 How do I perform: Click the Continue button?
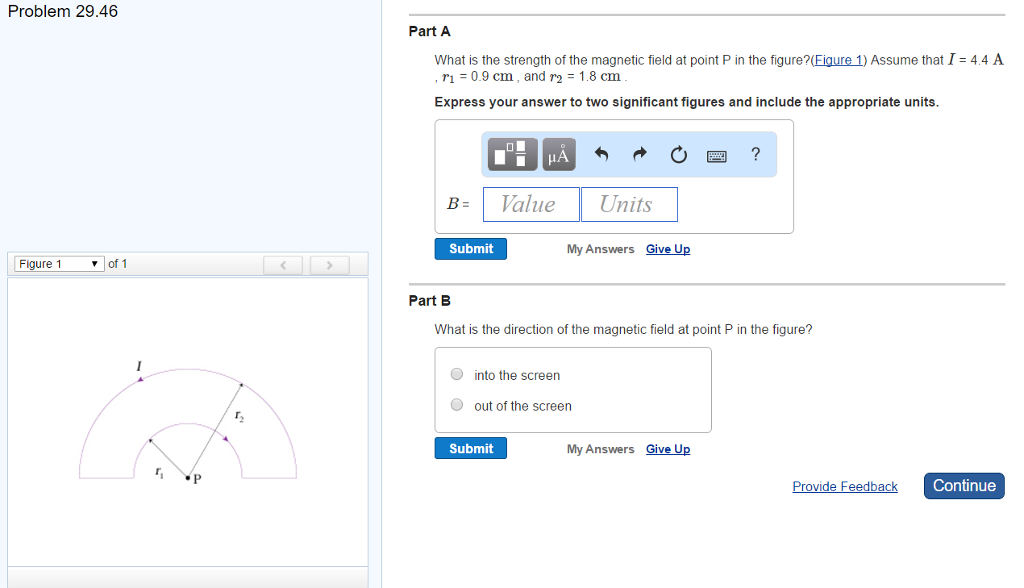pyautogui.click(x=964, y=486)
